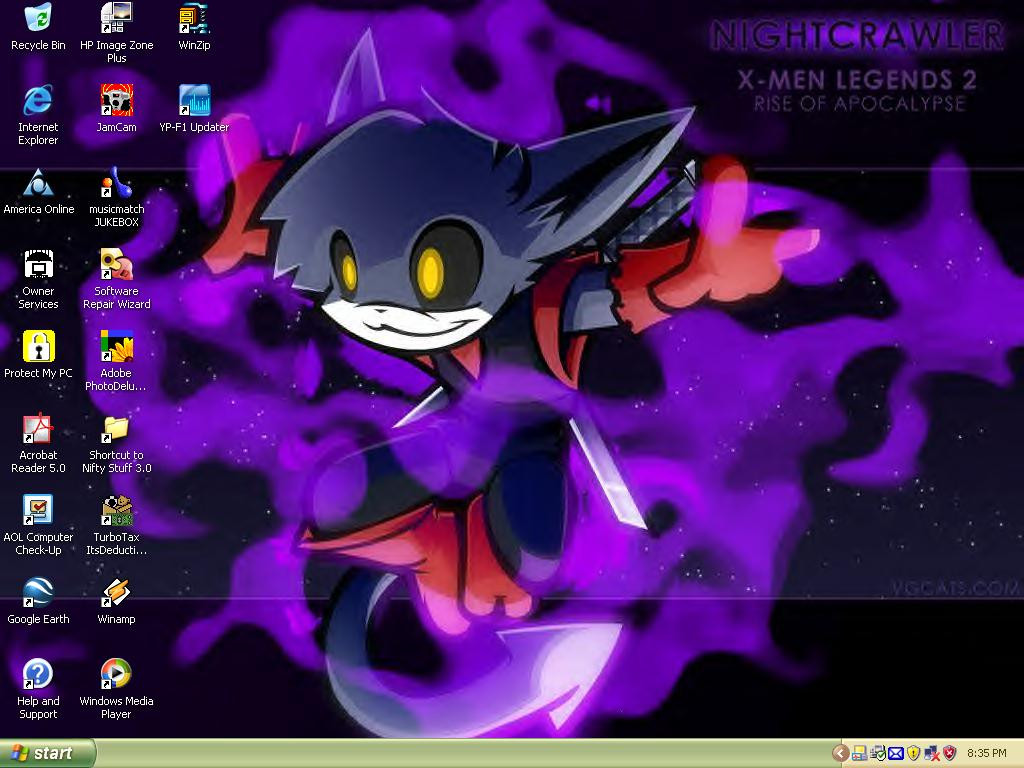Viewport: 1024px width, 768px height.
Task: Expand hidden tray icons with the arrow
Action: 840,754
